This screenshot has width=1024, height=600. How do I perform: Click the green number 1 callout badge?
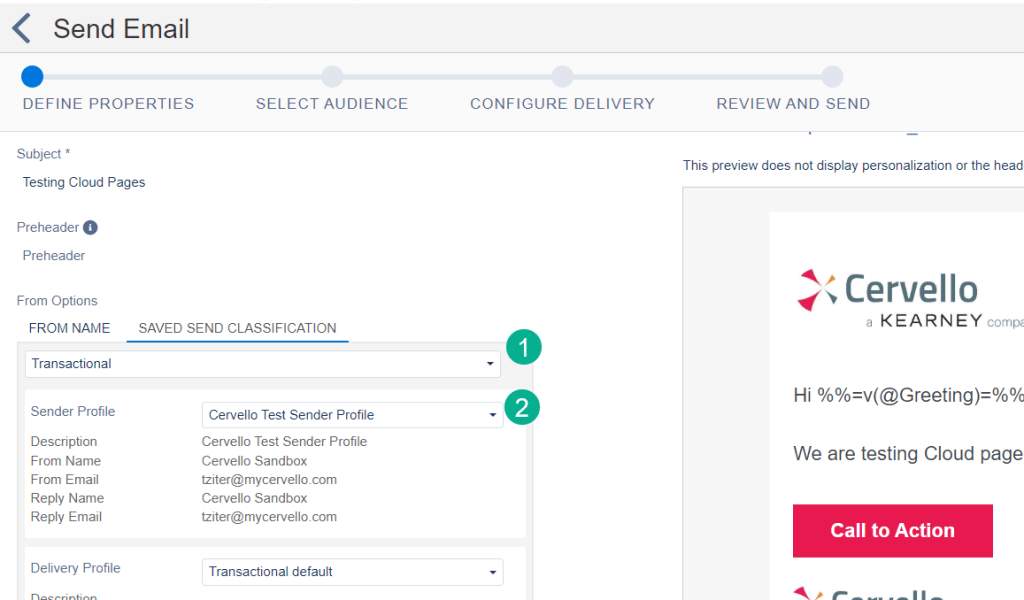click(522, 348)
